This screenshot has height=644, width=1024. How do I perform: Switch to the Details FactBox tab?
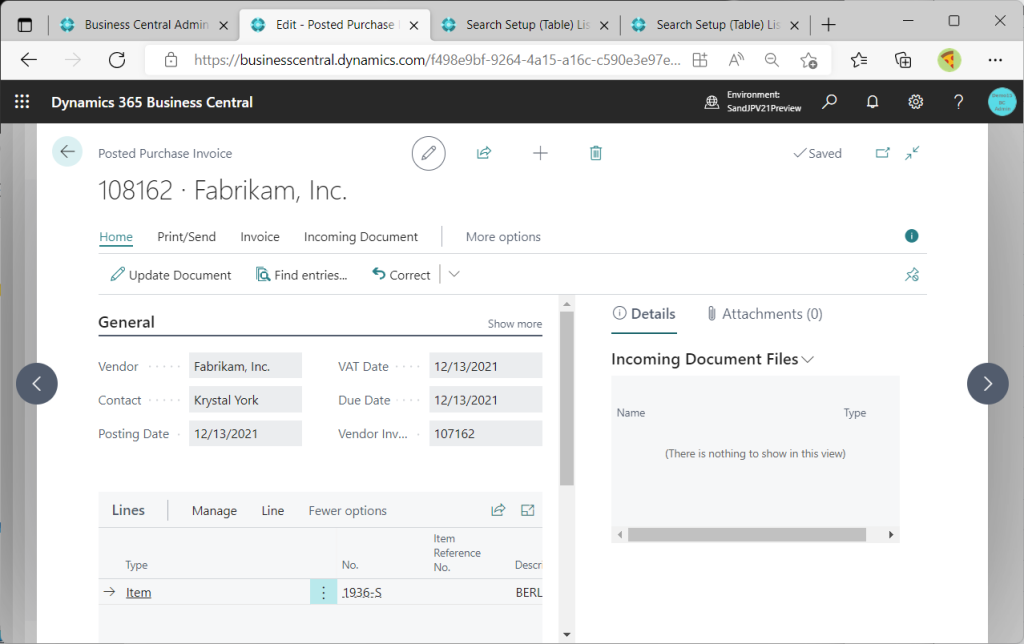[644, 314]
